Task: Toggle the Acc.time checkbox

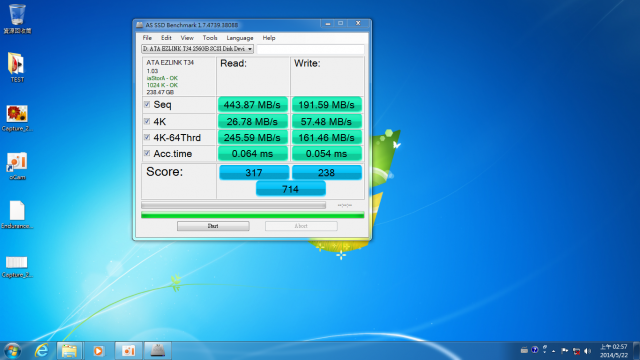Action: [147, 153]
